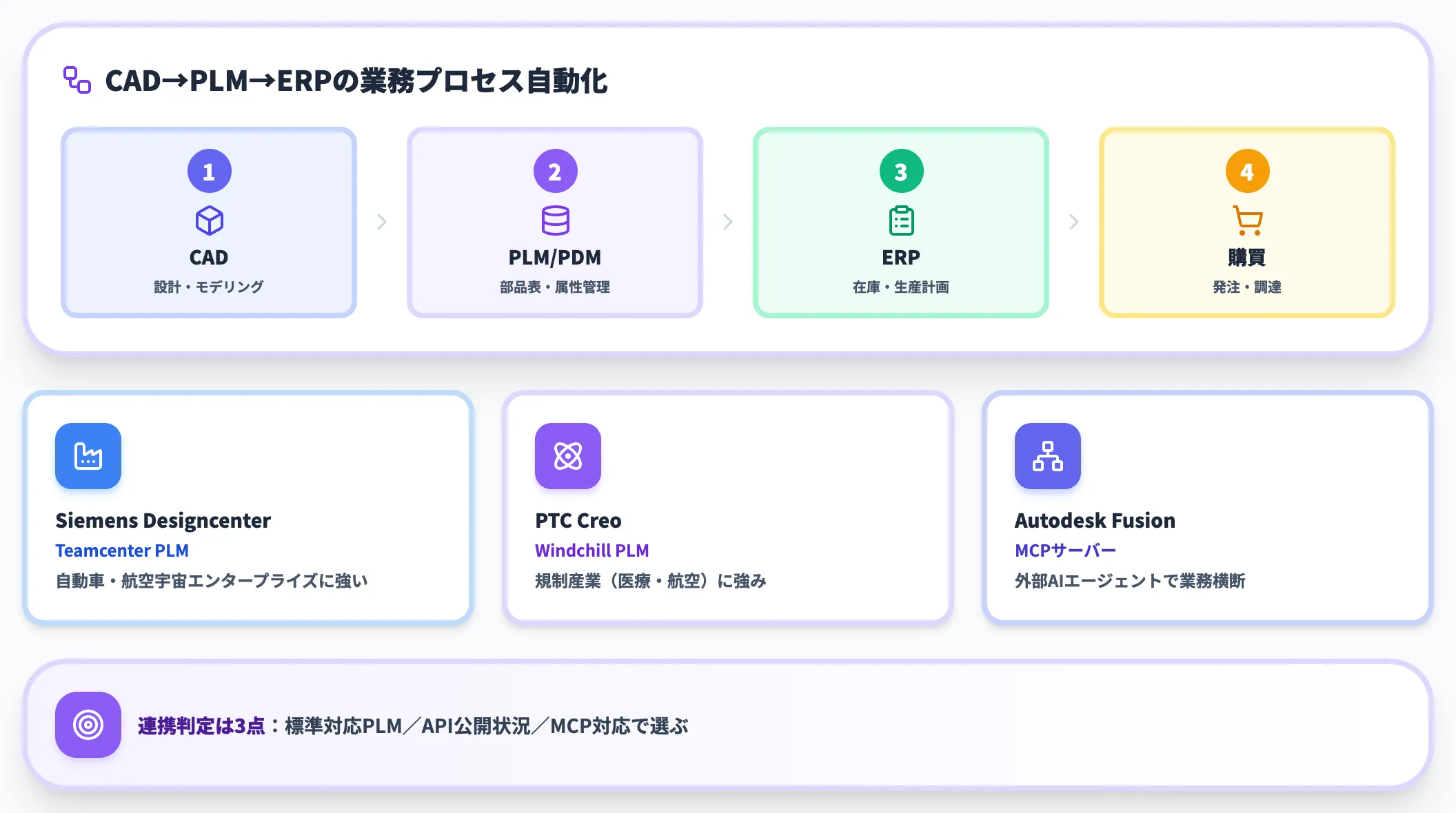
Task: Click the 発注・調達 caption
Action: pos(1247,287)
